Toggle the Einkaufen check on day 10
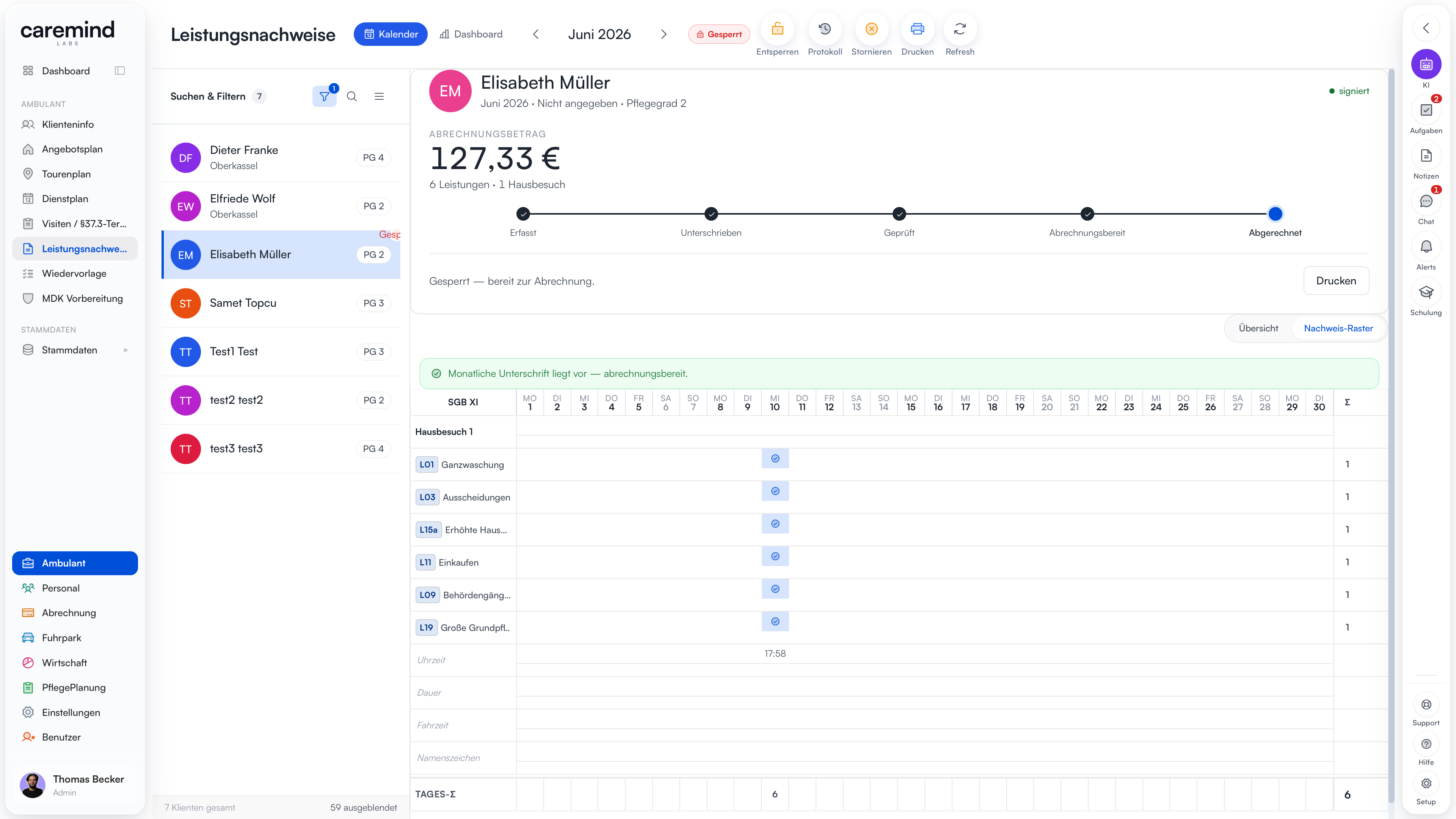The width and height of the screenshot is (1456, 819). (x=775, y=556)
